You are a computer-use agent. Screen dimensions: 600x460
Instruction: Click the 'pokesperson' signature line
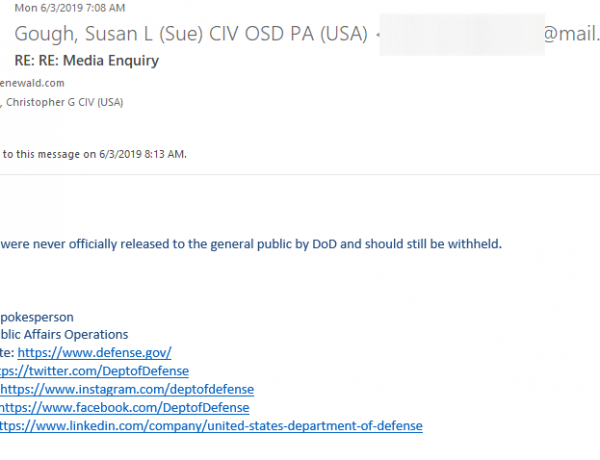click(37, 317)
